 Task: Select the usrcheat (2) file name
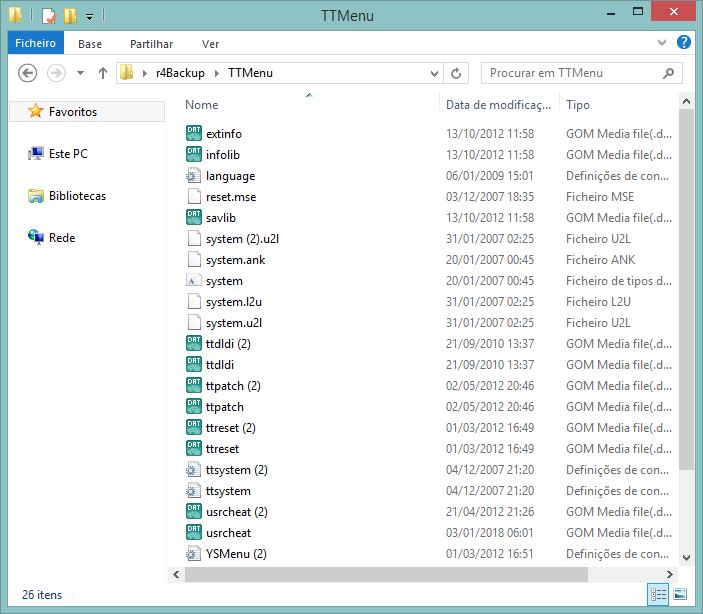(237, 512)
